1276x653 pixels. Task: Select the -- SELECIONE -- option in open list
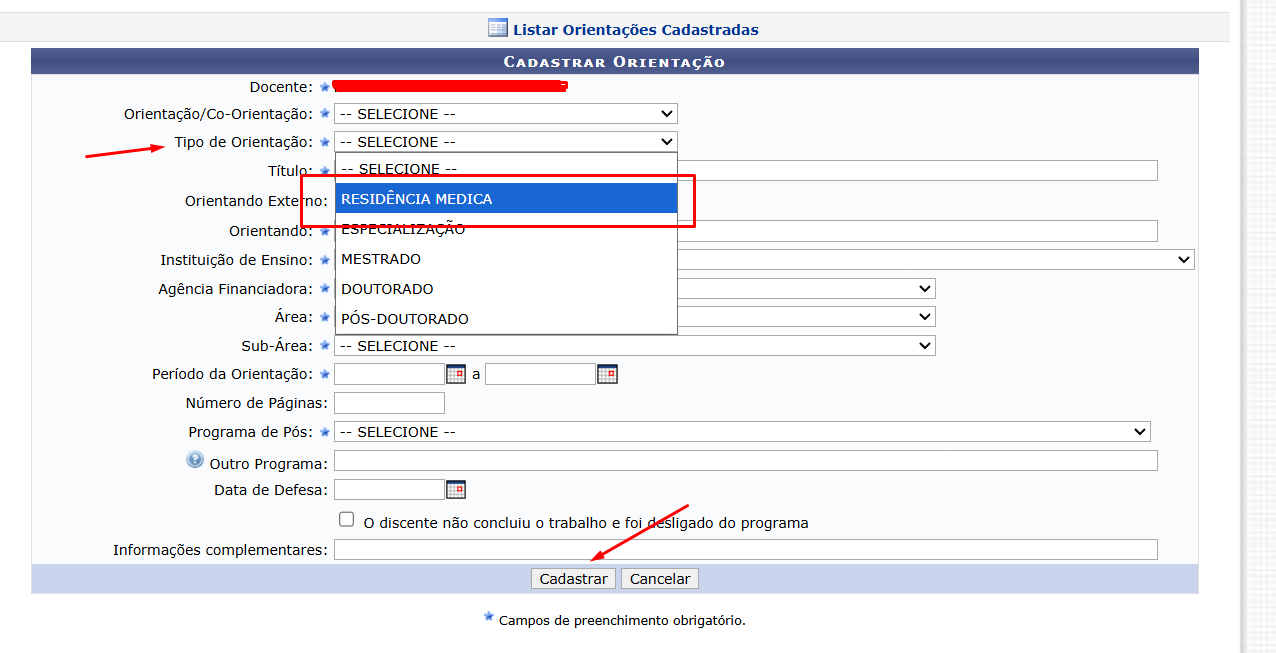(x=506, y=169)
